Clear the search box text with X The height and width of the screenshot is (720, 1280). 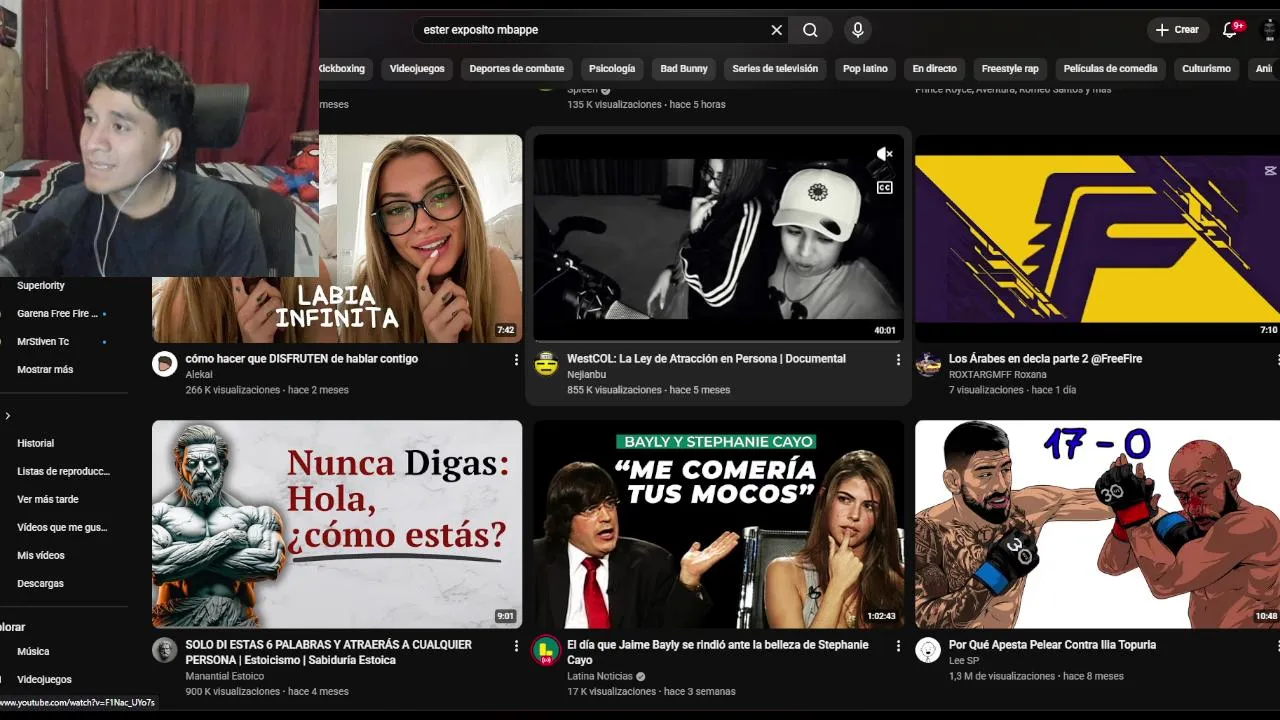776,30
